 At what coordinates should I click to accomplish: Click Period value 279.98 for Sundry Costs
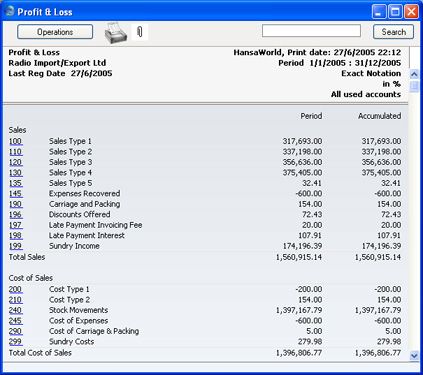310,342
